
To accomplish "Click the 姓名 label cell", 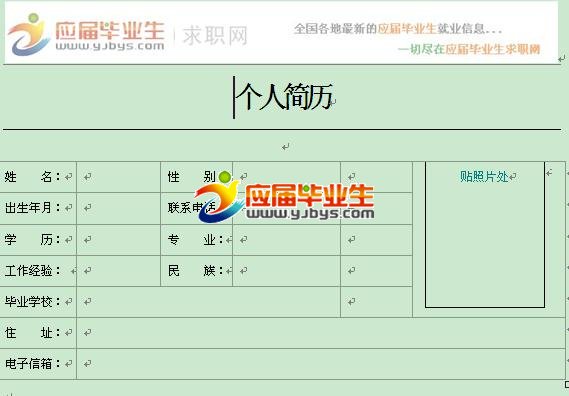I will (x=38, y=177).
